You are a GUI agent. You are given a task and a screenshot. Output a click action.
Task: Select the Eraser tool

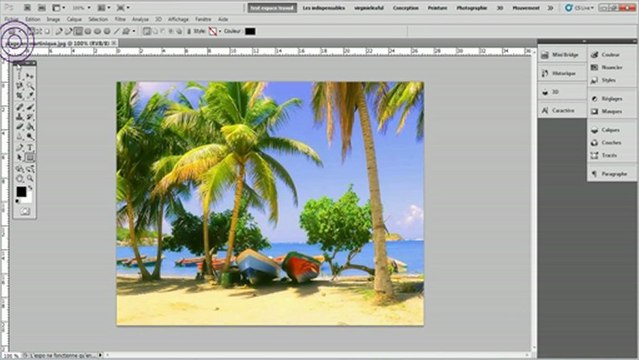coord(20,126)
